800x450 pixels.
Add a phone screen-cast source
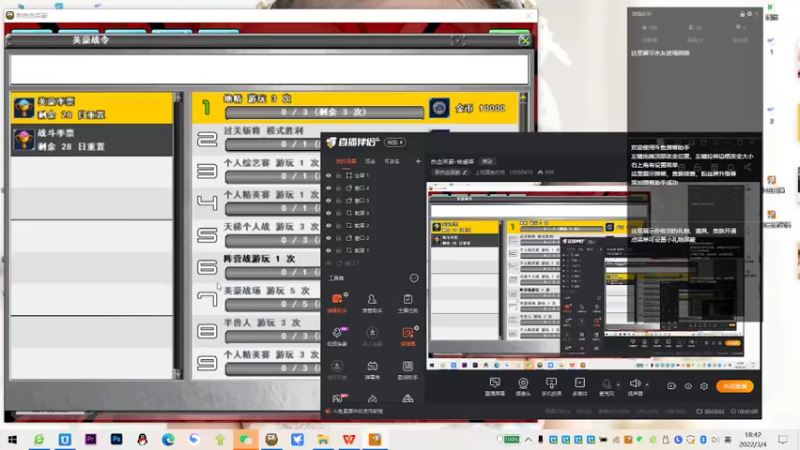click(x=551, y=387)
